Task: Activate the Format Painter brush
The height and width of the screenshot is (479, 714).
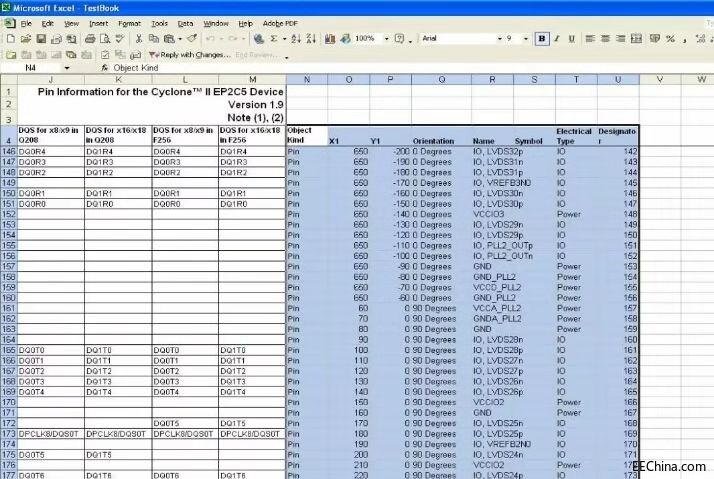Action: [192, 39]
